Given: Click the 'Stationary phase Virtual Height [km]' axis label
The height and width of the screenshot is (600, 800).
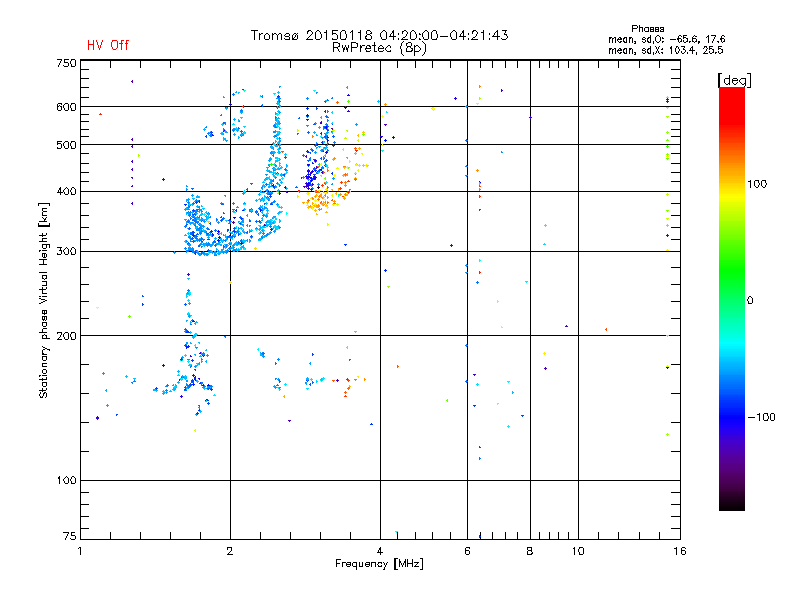Looking at the screenshot, I should click(44, 301).
